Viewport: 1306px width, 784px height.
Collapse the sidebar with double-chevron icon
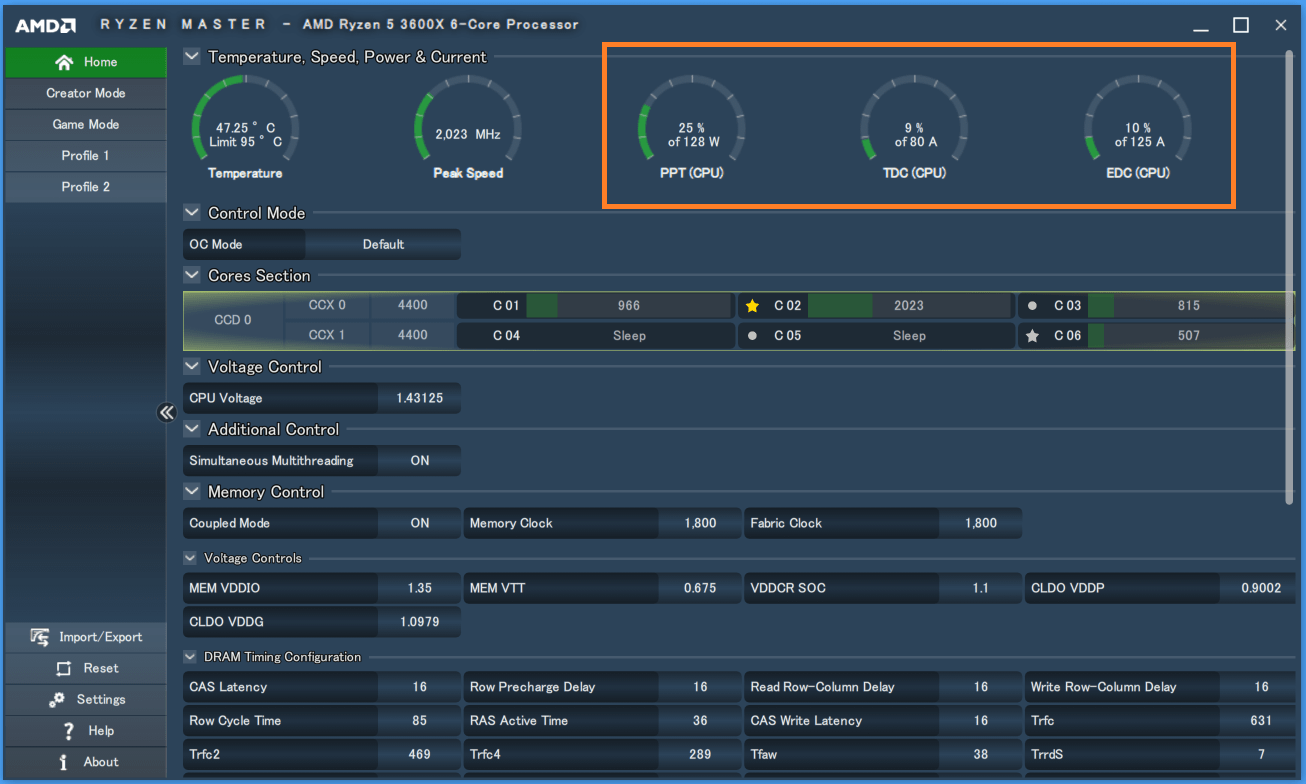tap(167, 412)
